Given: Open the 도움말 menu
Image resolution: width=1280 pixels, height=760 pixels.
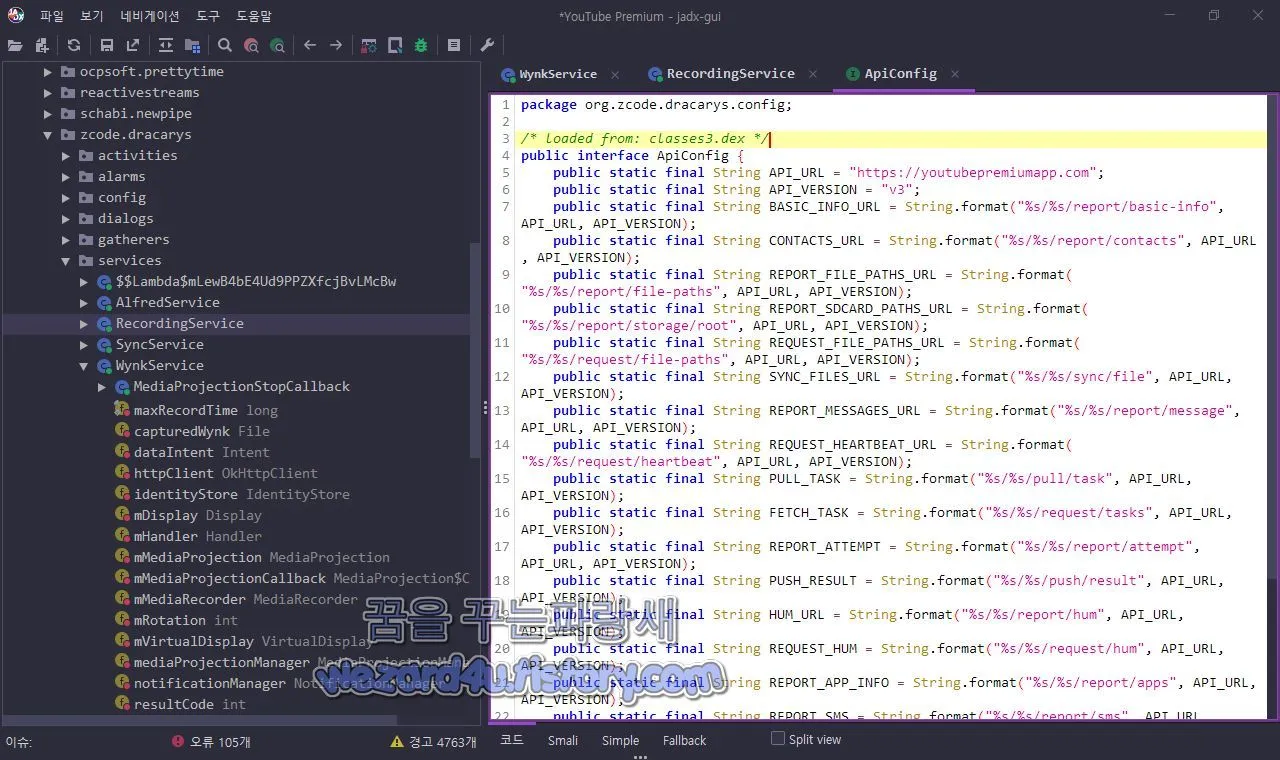Looking at the screenshot, I should tap(254, 16).
